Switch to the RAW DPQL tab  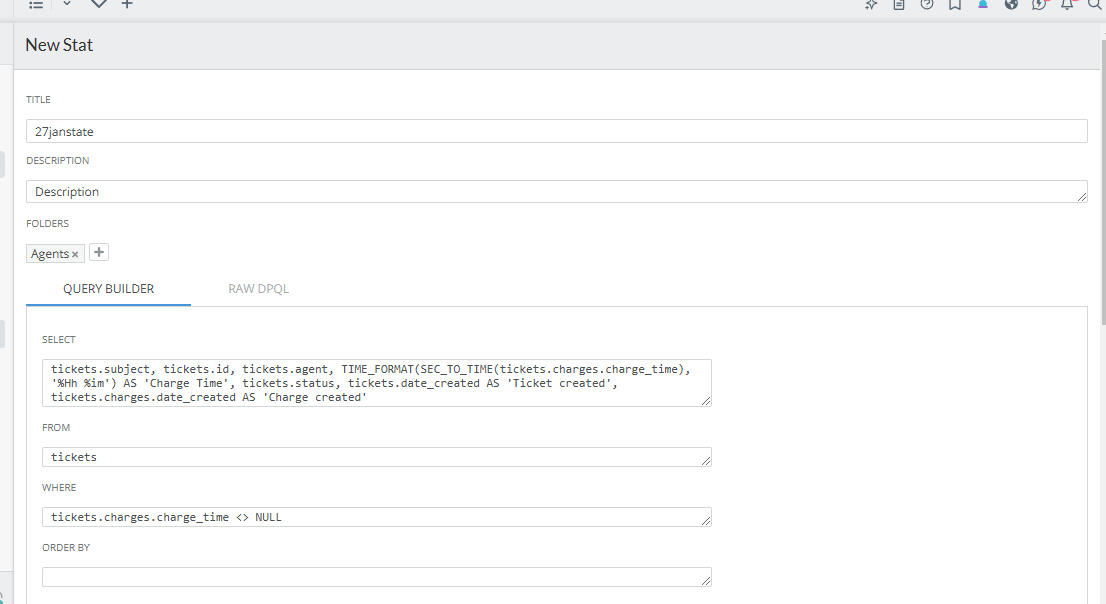point(259,289)
